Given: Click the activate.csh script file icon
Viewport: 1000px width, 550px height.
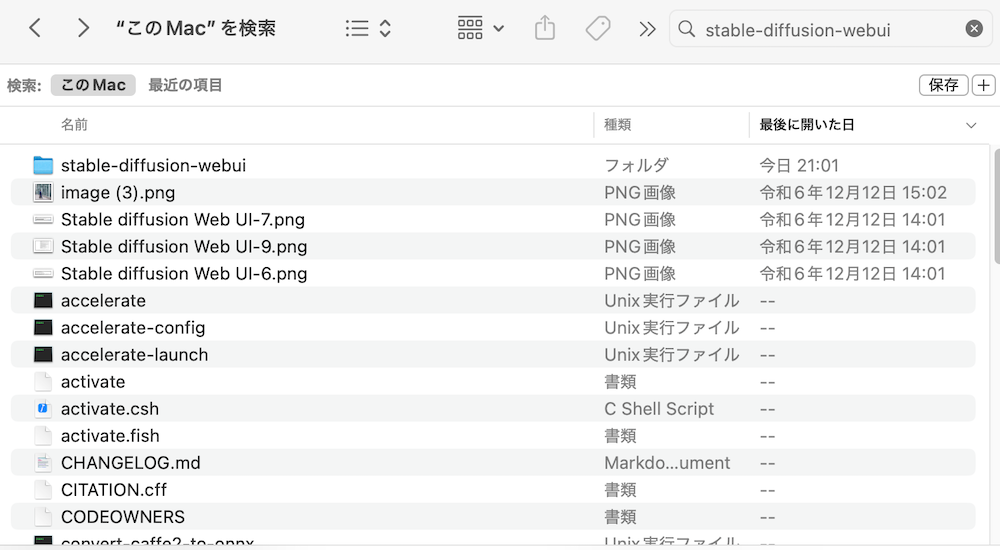Looking at the screenshot, I should (43, 409).
